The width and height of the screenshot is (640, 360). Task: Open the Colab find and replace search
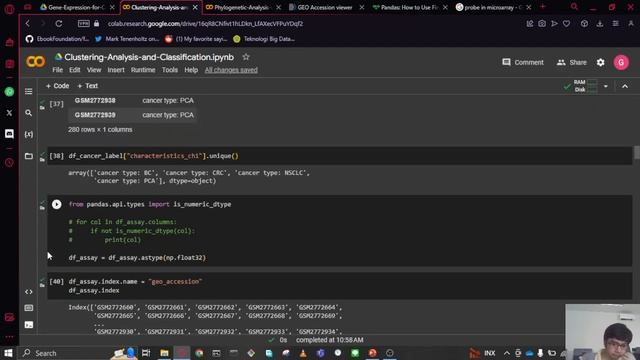click(x=29, y=113)
